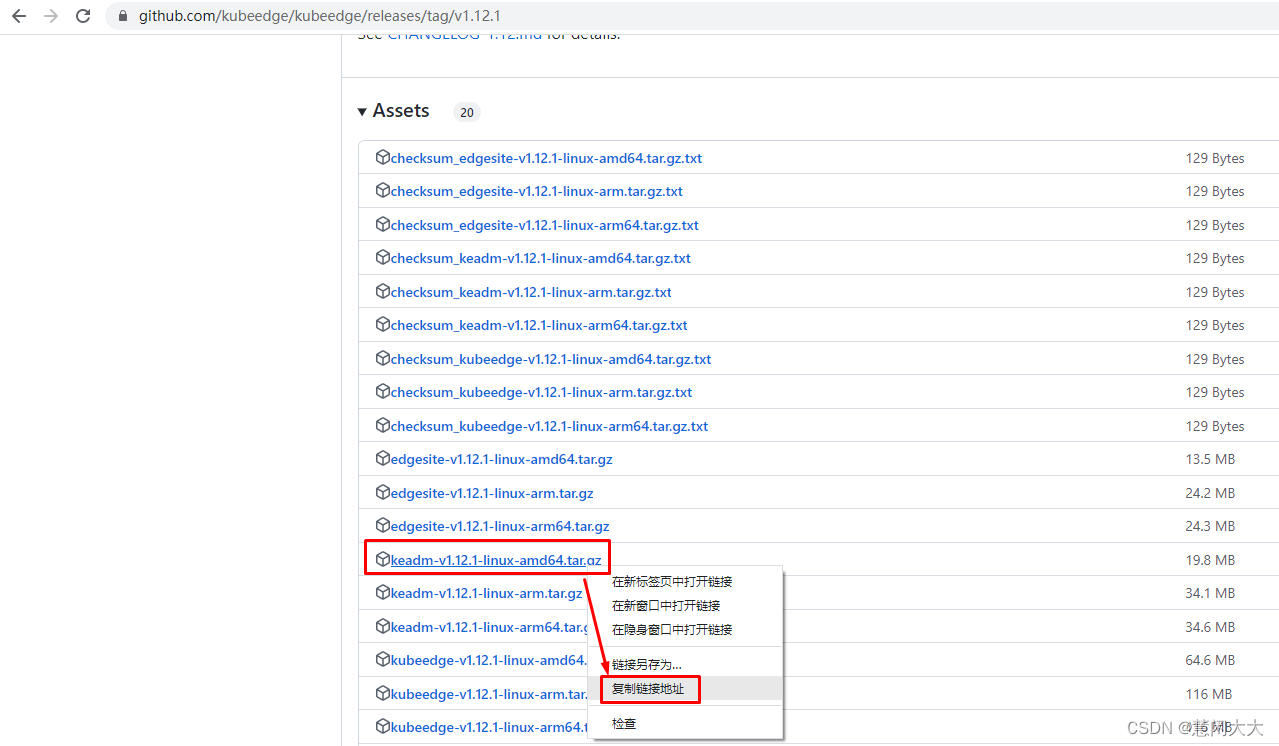Click the '19.8 MB' size of keadm amd64
This screenshot has width=1279, height=746.
pyautogui.click(x=1210, y=560)
